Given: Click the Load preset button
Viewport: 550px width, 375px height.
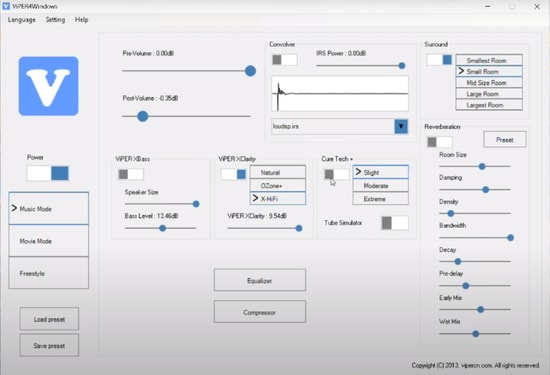Looking at the screenshot, I should click(49, 319).
